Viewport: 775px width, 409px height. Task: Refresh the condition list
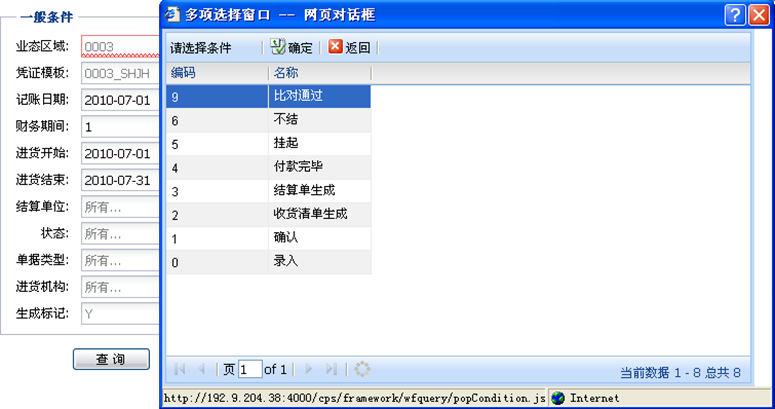pos(362,369)
